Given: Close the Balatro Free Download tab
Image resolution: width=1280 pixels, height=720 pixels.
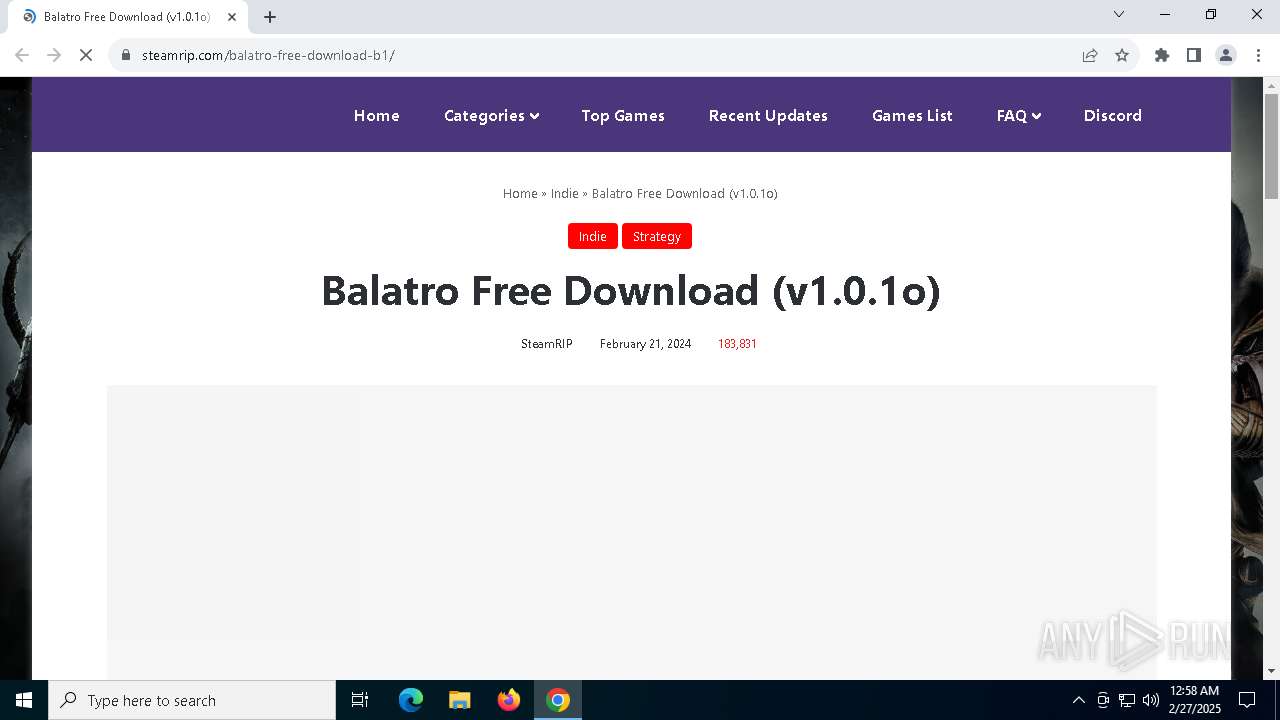Looking at the screenshot, I should pyautogui.click(x=232, y=16).
